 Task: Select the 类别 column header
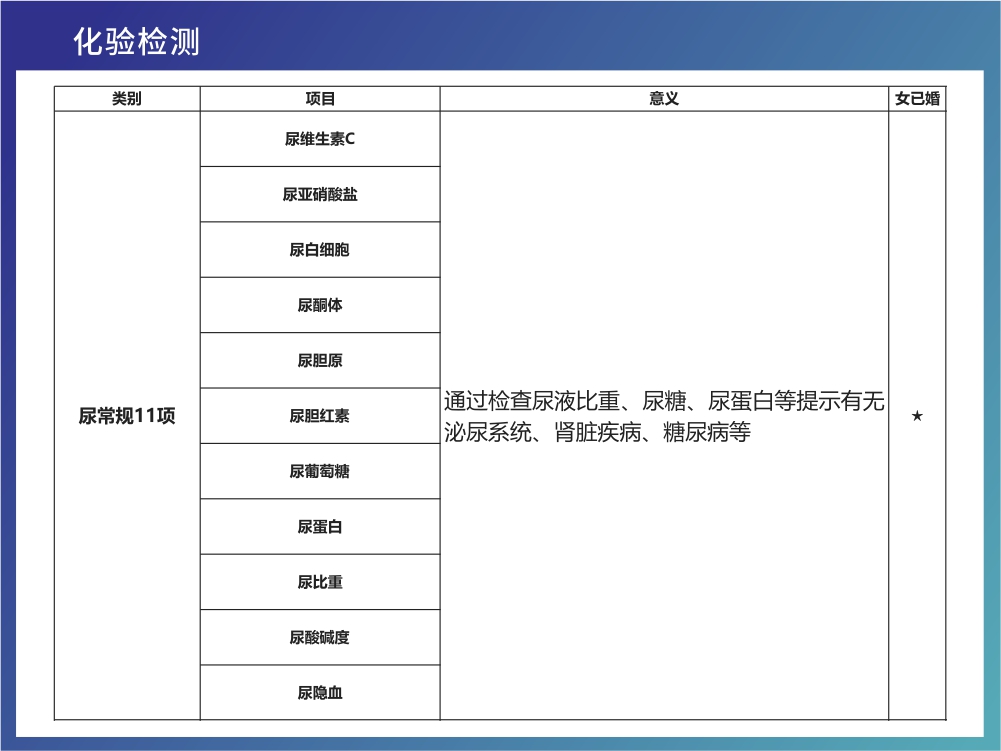[x=127, y=99]
